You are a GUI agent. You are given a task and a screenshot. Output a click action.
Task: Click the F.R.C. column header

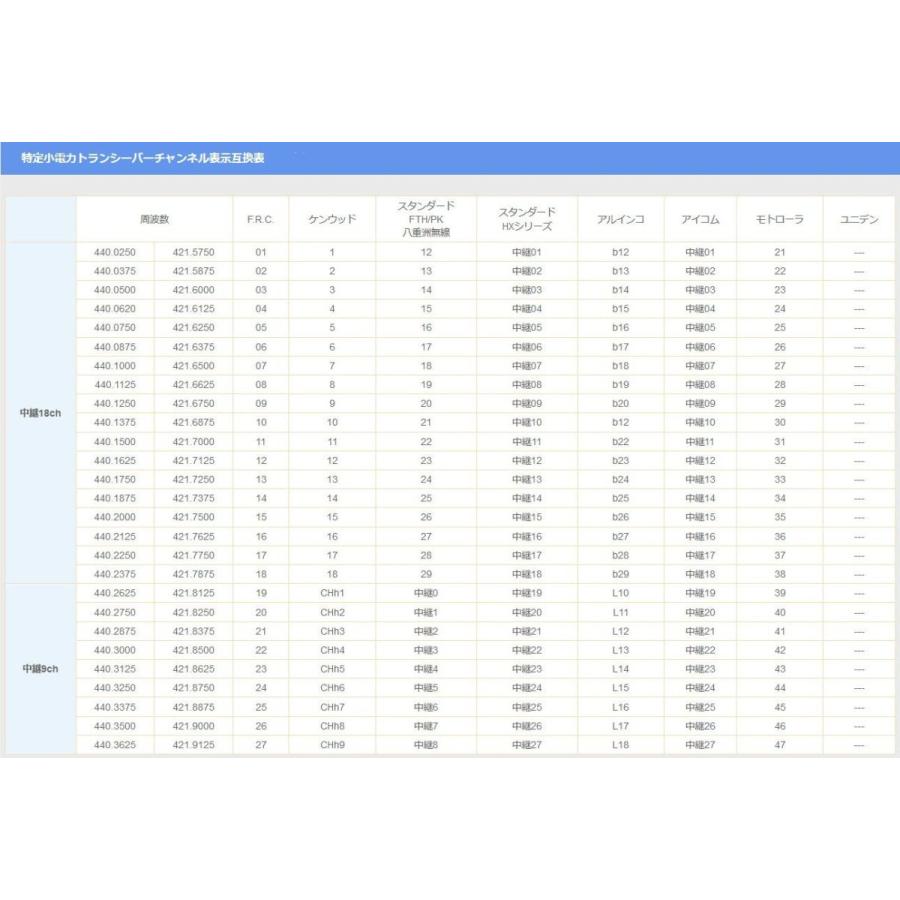pyautogui.click(x=260, y=219)
